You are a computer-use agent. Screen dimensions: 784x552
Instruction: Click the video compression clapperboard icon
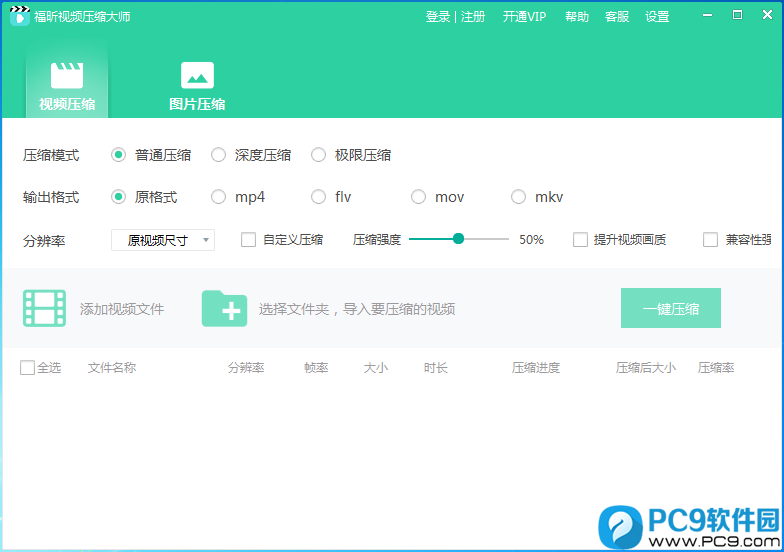coord(67,75)
